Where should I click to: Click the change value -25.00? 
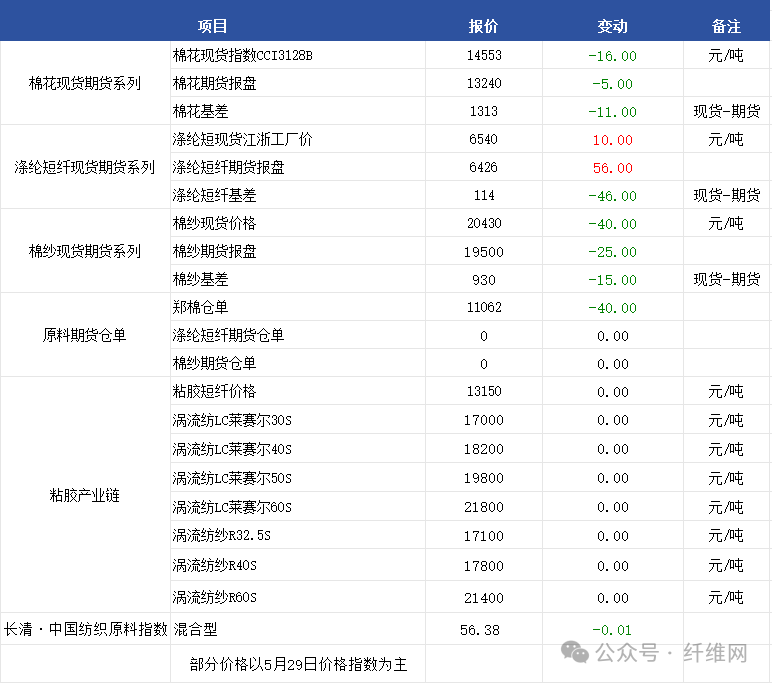tap(612, 252)
